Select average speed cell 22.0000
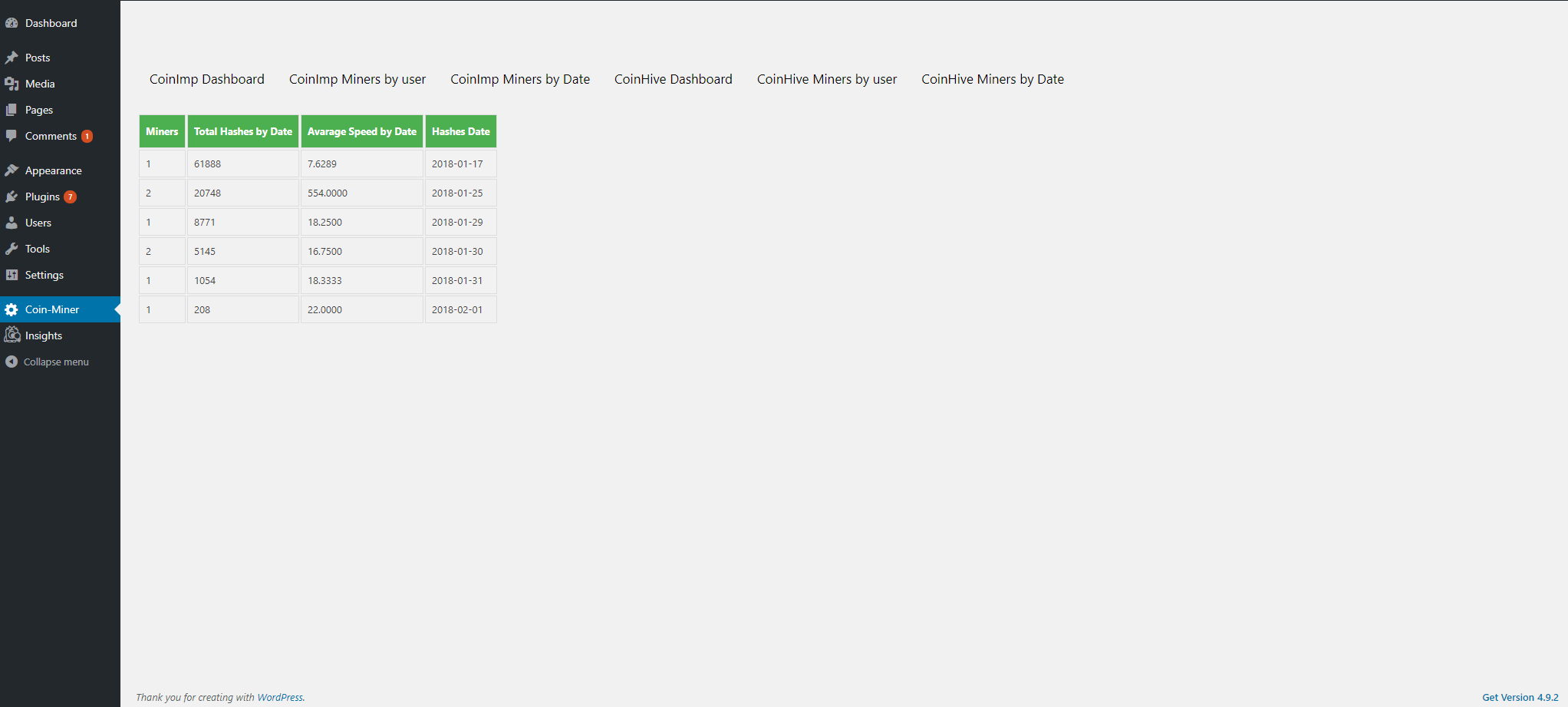This screenshot has width=1568, height=707. coord(362,309)
